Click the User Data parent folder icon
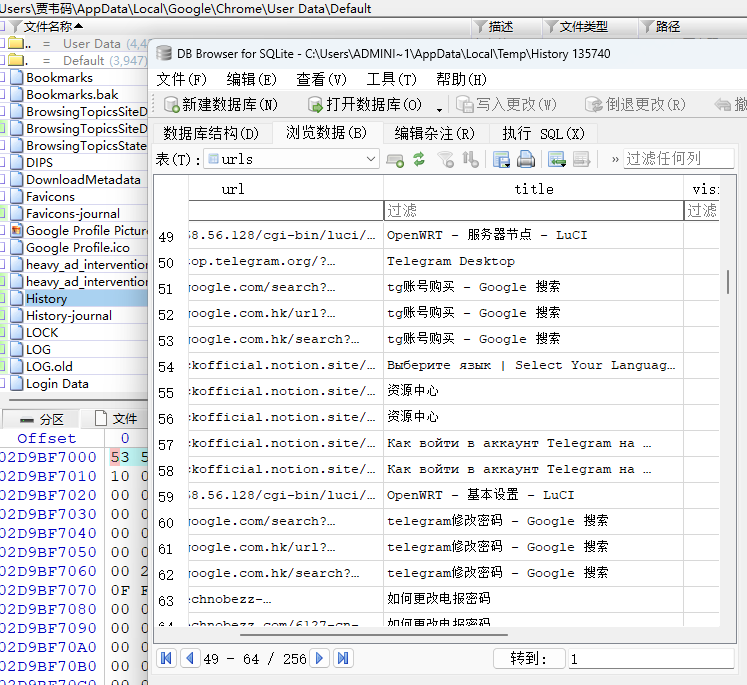The width and height of the screenshot is (747, 685). pos(16,44)
